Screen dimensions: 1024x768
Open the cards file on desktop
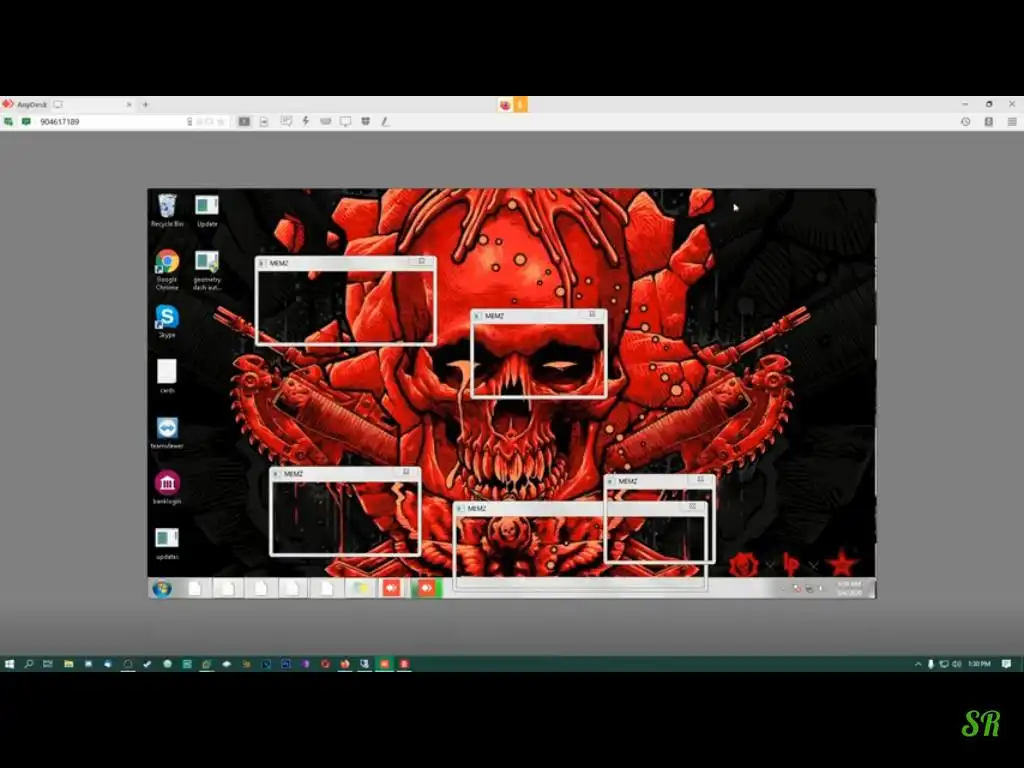[x=167, y=376]
